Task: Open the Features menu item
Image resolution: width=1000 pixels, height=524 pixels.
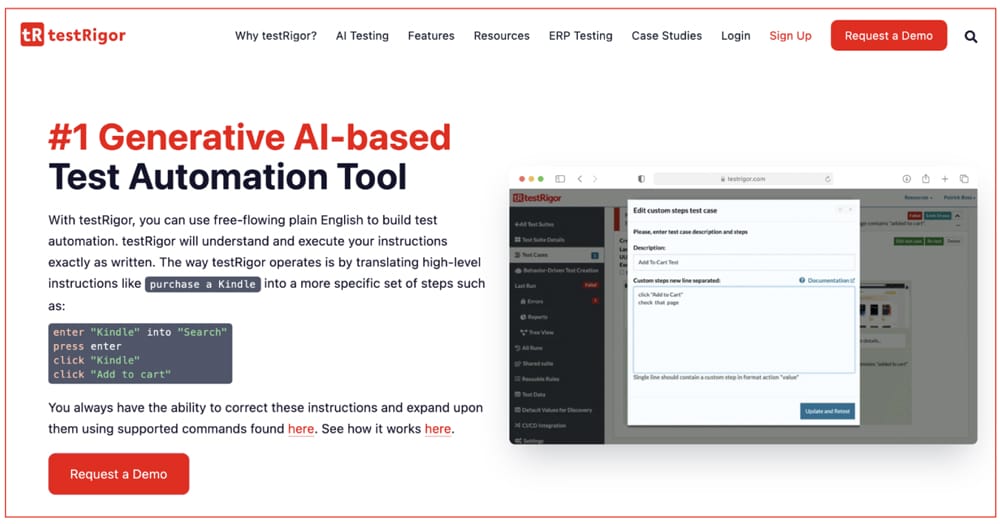Action: 431,36
